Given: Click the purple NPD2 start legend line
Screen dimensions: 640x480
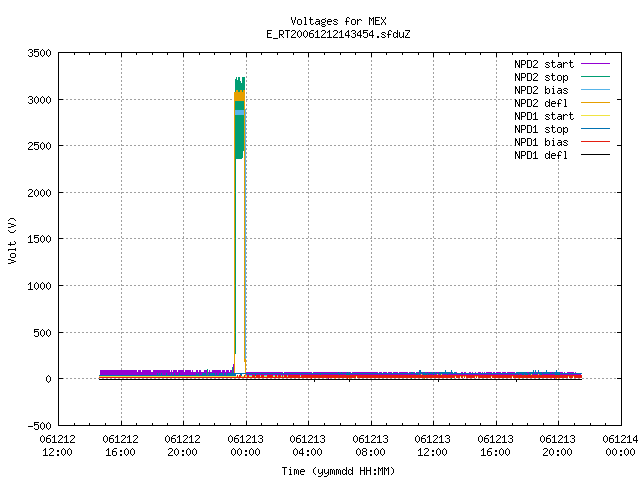Looking at the screenshot, I should click(596, 64).
